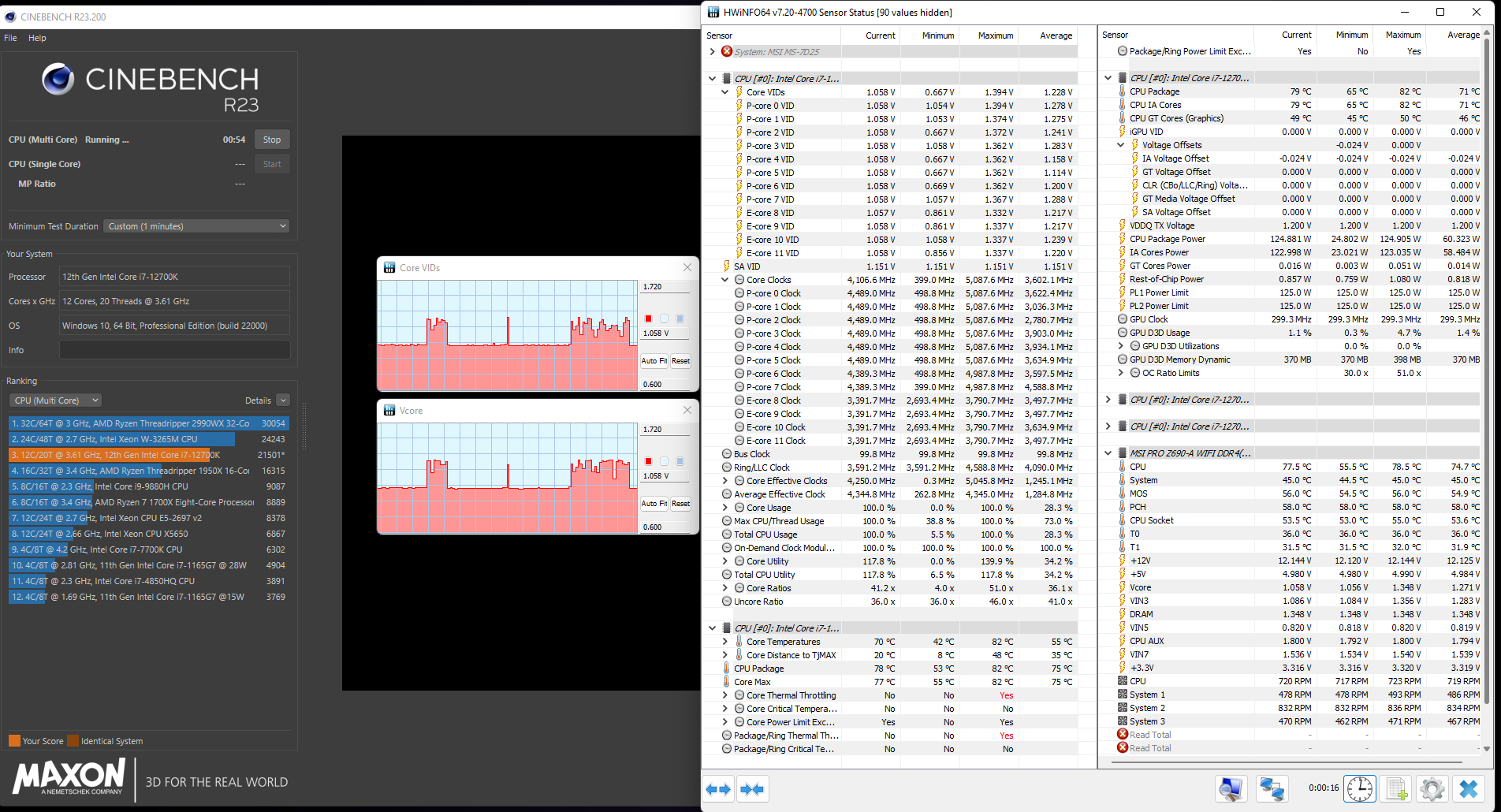
Task: Click the lightning icon beside SA VID
Action: tap(727, 266)
